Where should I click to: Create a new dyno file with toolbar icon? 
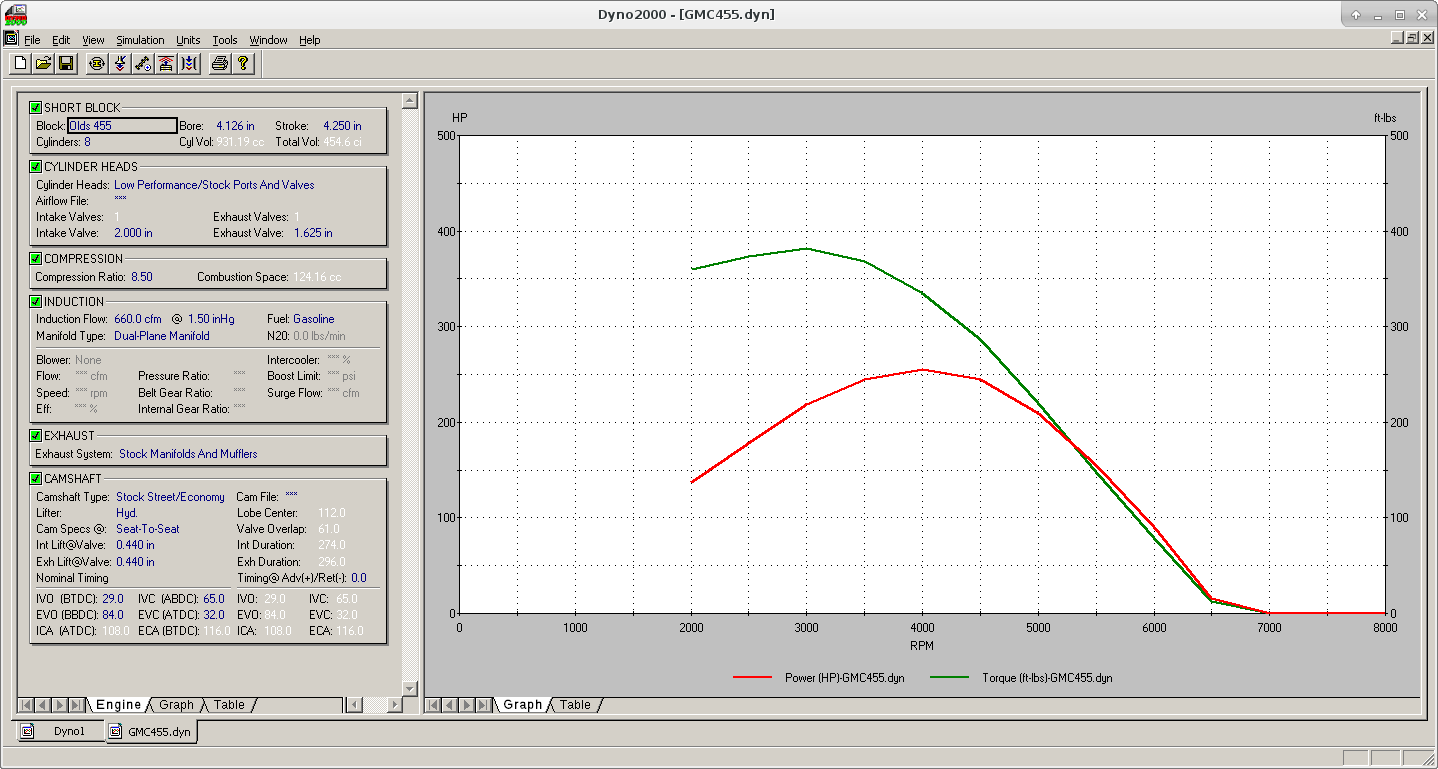point(20,64)
